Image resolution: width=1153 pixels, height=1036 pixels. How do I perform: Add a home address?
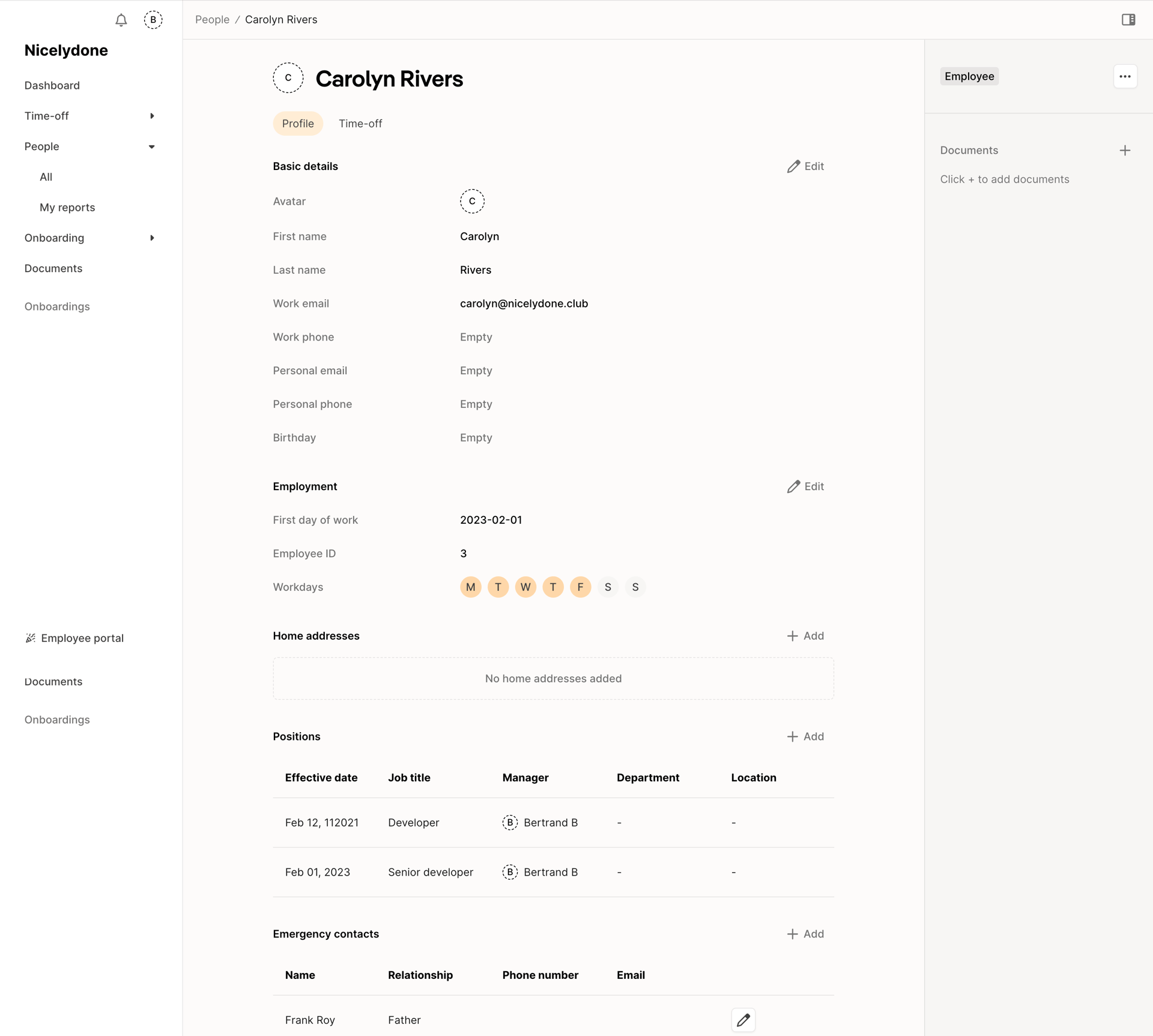coord(806,635)
